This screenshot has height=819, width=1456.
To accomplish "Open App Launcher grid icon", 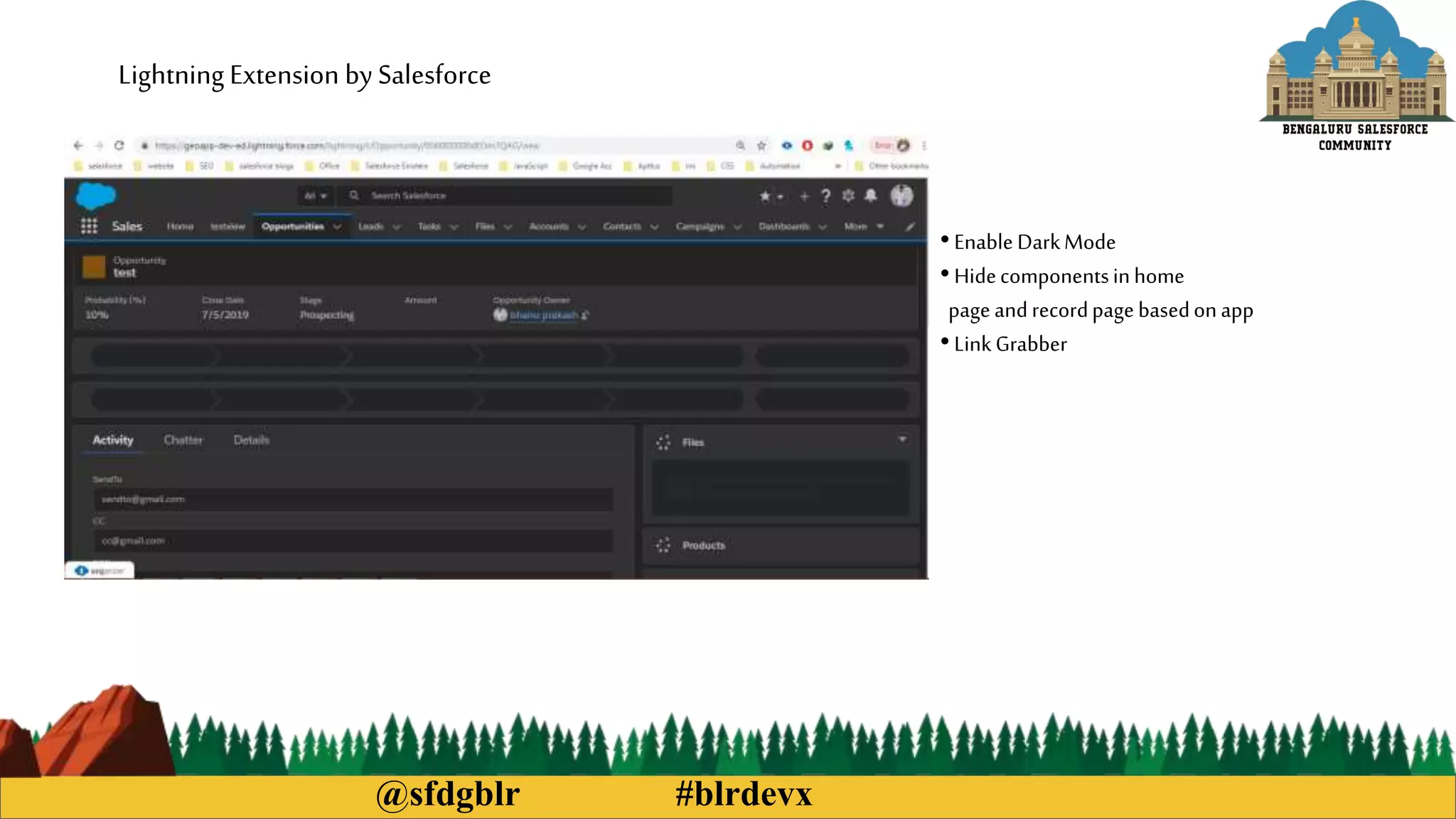I will (89, 226).
